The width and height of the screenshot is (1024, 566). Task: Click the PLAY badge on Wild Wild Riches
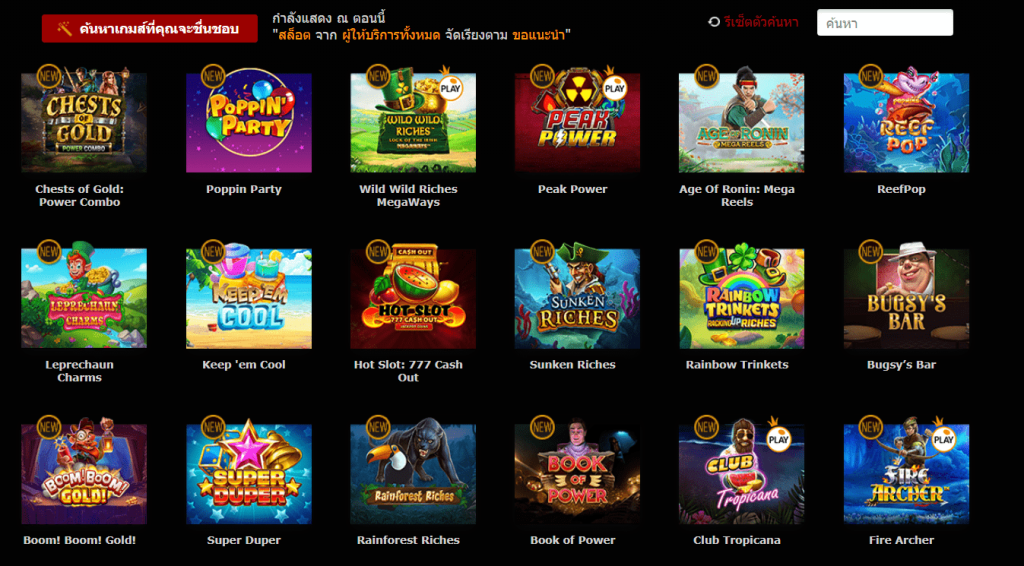450,88
